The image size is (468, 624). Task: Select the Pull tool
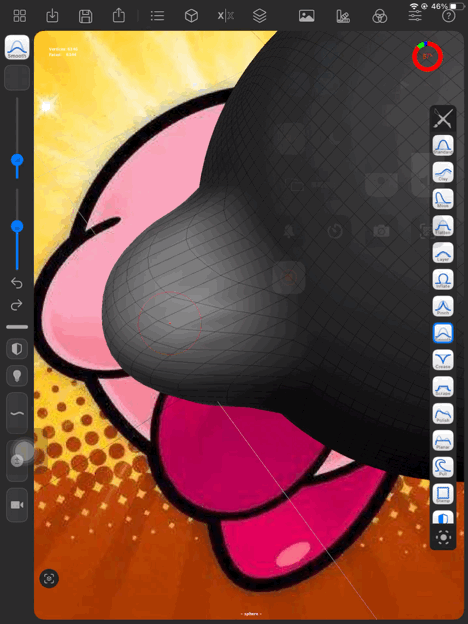click(443, 467)
